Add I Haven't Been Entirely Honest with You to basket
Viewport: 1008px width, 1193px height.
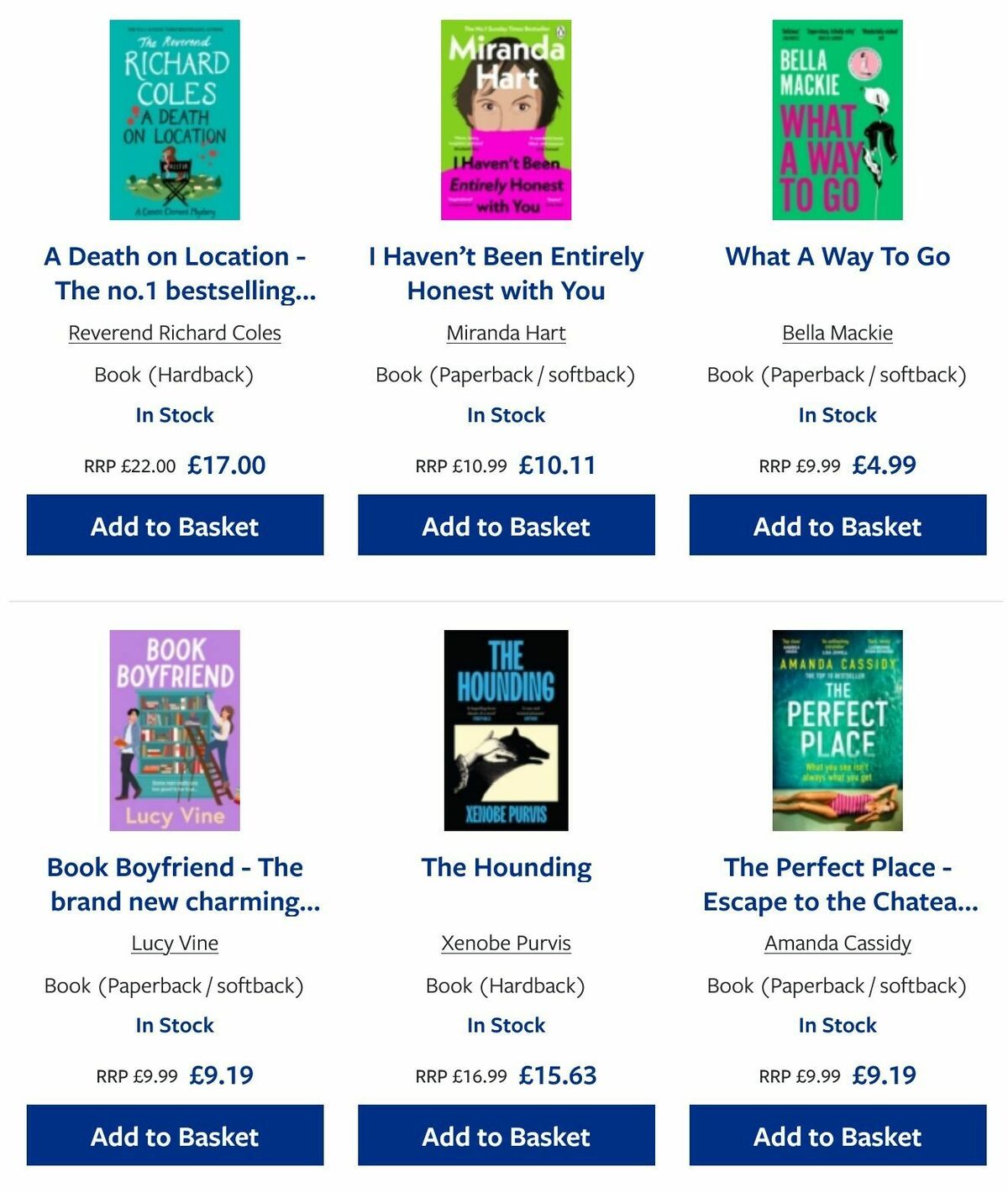pyautogui.click(x=506, y=525)
